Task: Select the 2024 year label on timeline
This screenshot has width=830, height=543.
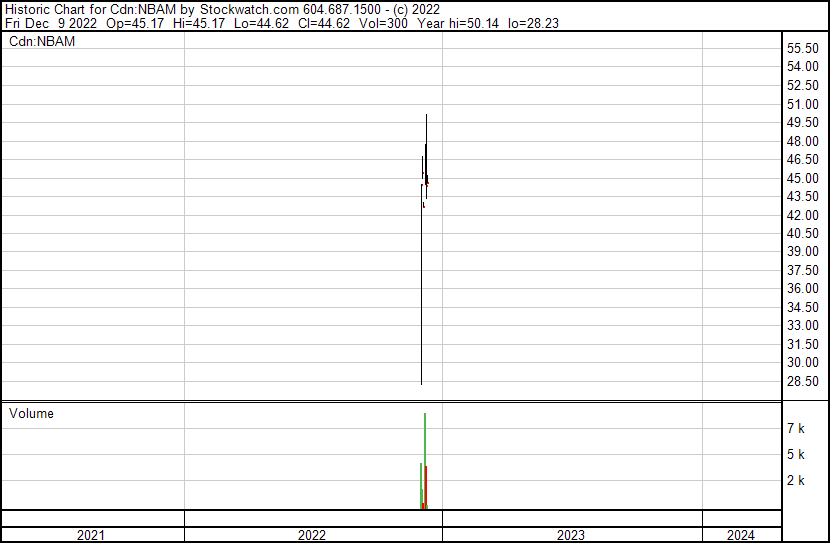Action: pyautogui.click(x=741, y=535)
